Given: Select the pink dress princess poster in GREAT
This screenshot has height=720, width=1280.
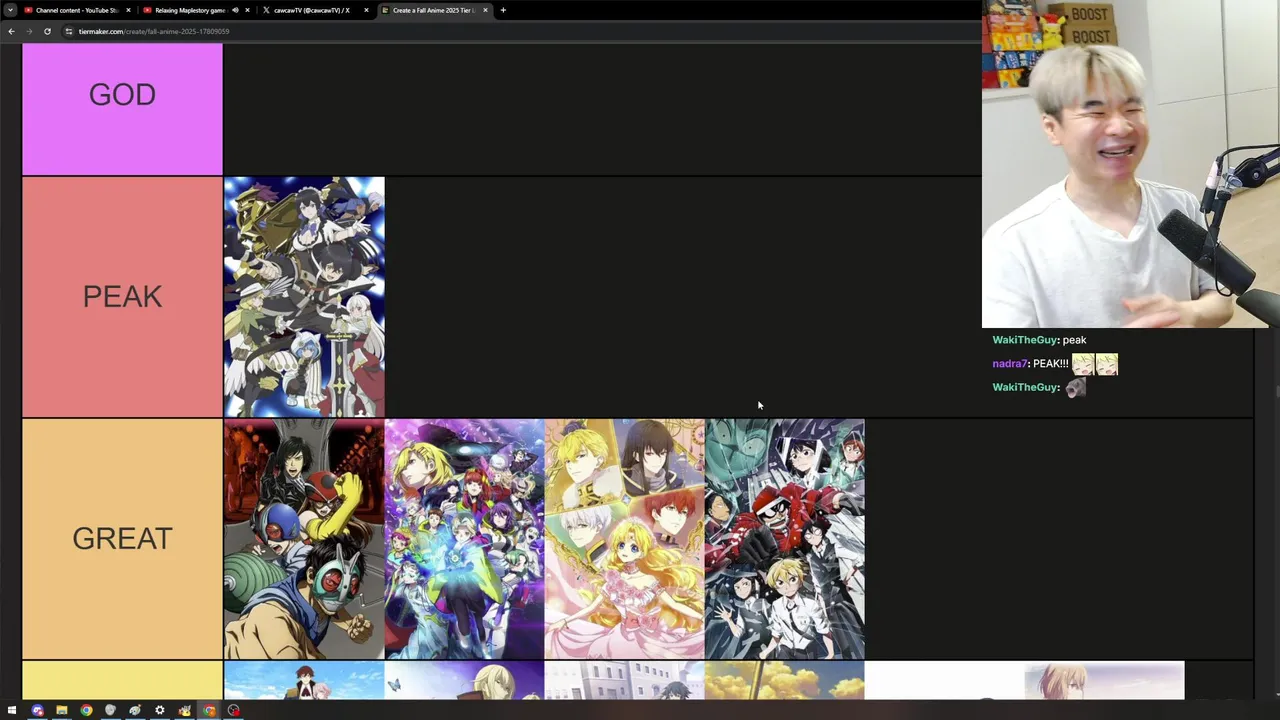Looking at the screenshot, I should (x=624, y=539).
